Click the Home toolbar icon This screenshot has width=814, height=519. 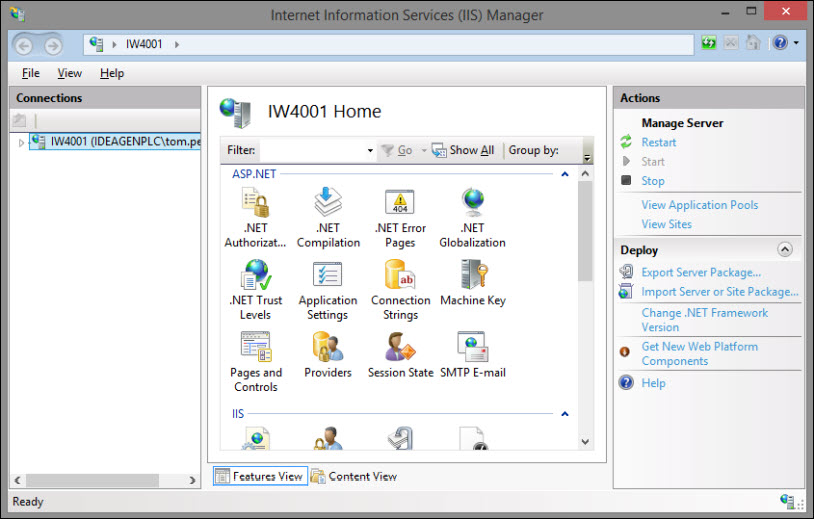pos(753,43)
